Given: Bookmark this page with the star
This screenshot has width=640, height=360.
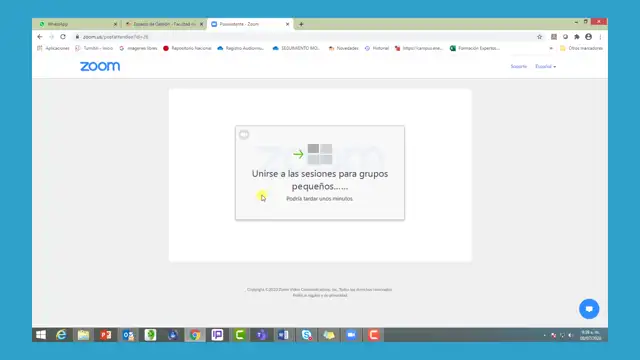Looking at the screenshot, I should click(x=539, y=37).
